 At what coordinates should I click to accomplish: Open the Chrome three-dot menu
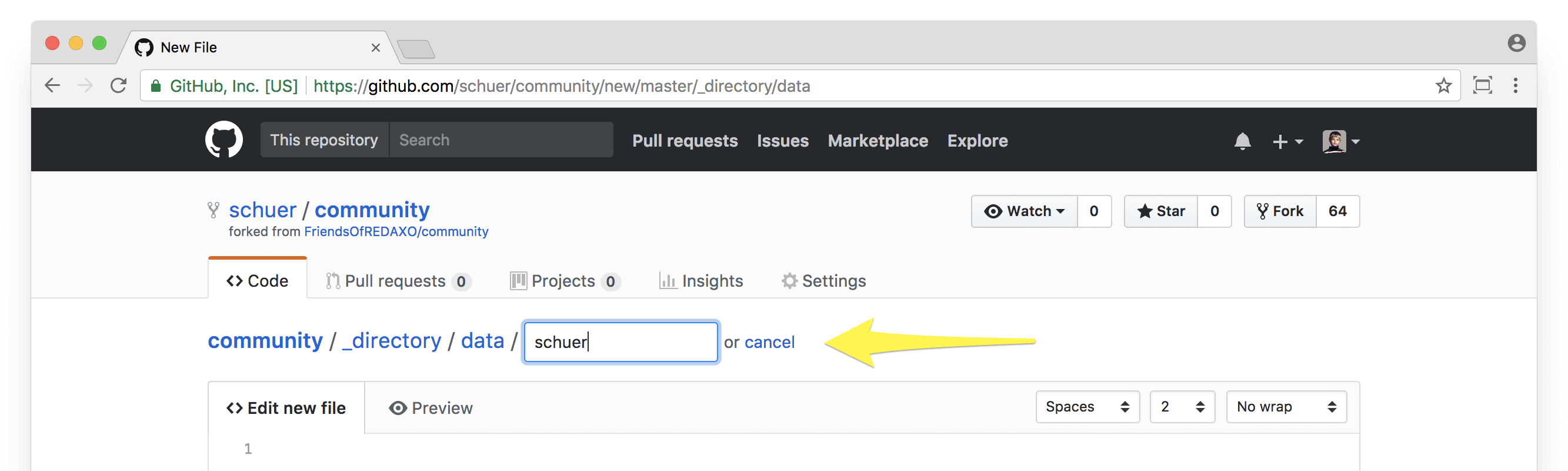pos(1515,85)
